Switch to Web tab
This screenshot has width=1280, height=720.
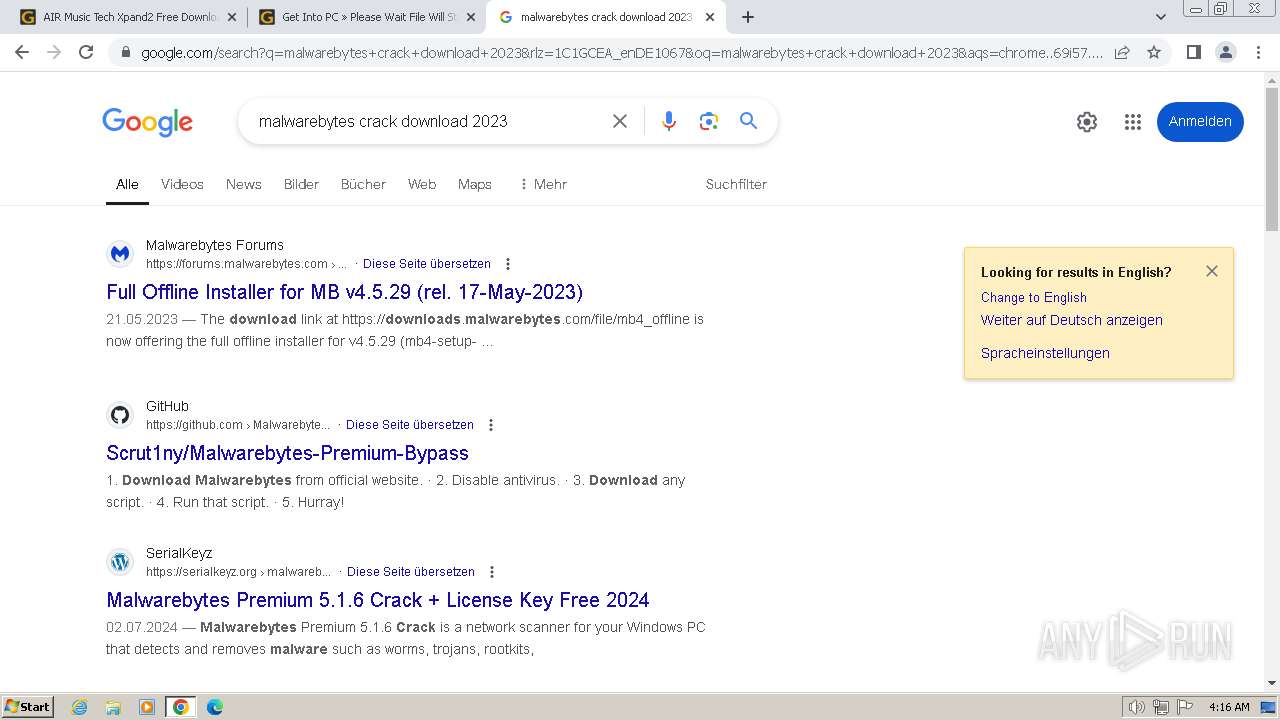422,184
